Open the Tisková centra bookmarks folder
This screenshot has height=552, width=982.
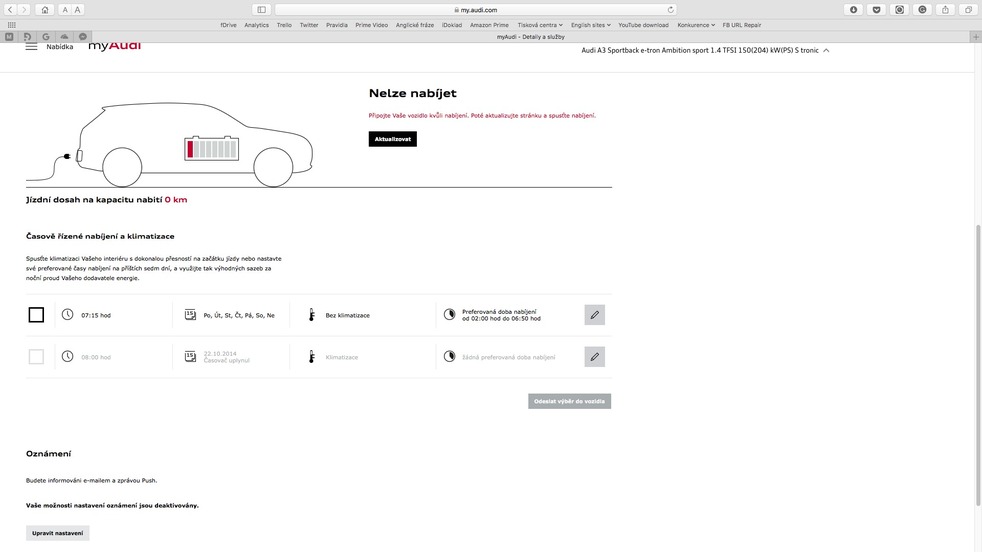539,25
